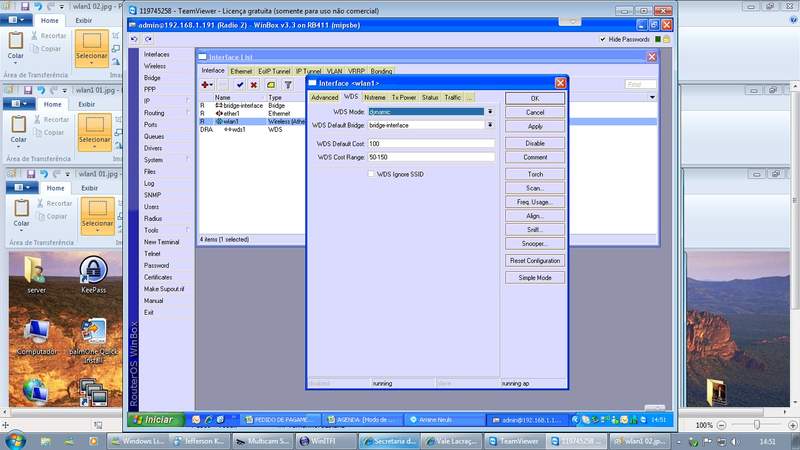The height and width of the screenshot is (450, 800).
Task: Click the blue checkmark Enable interface icon
Action: click(240, 85)
